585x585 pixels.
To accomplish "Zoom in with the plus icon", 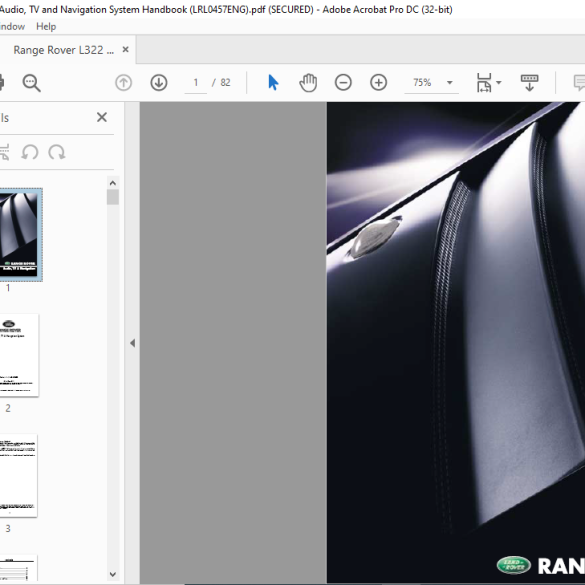I will (x=378, y=82).
